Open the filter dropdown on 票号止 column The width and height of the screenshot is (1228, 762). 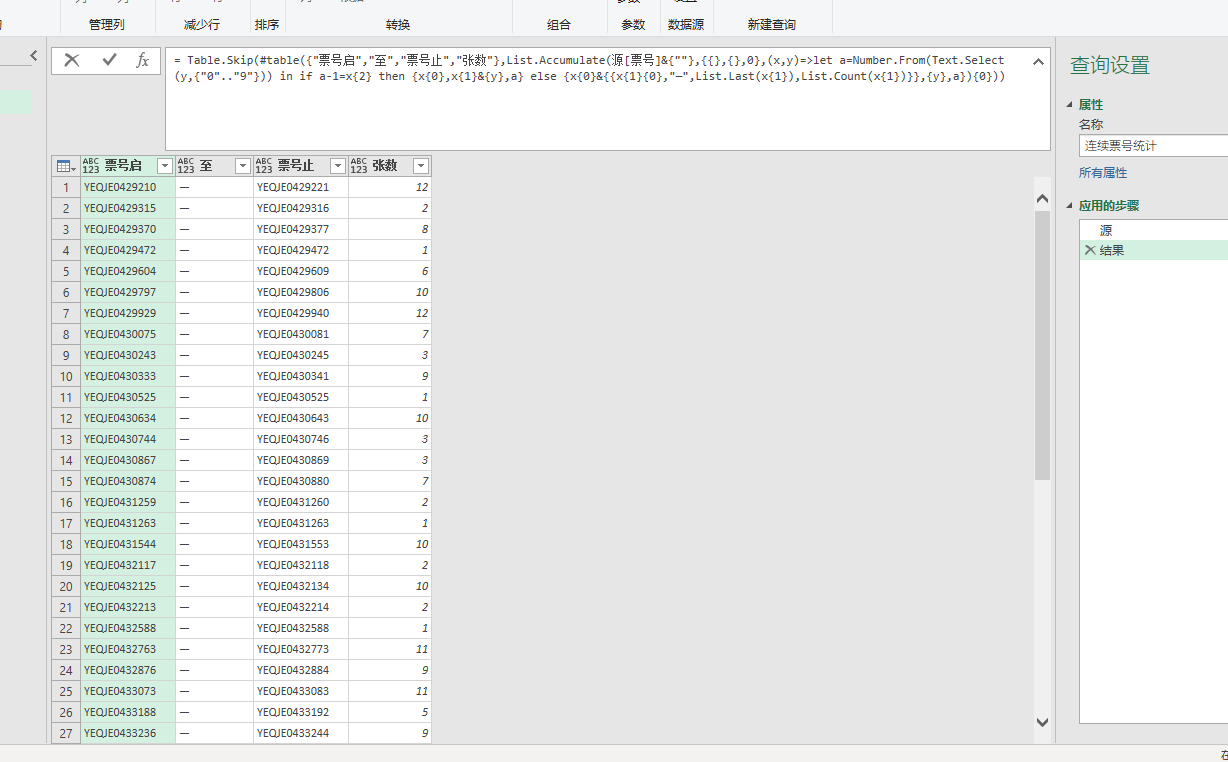[x=337, y=165]
